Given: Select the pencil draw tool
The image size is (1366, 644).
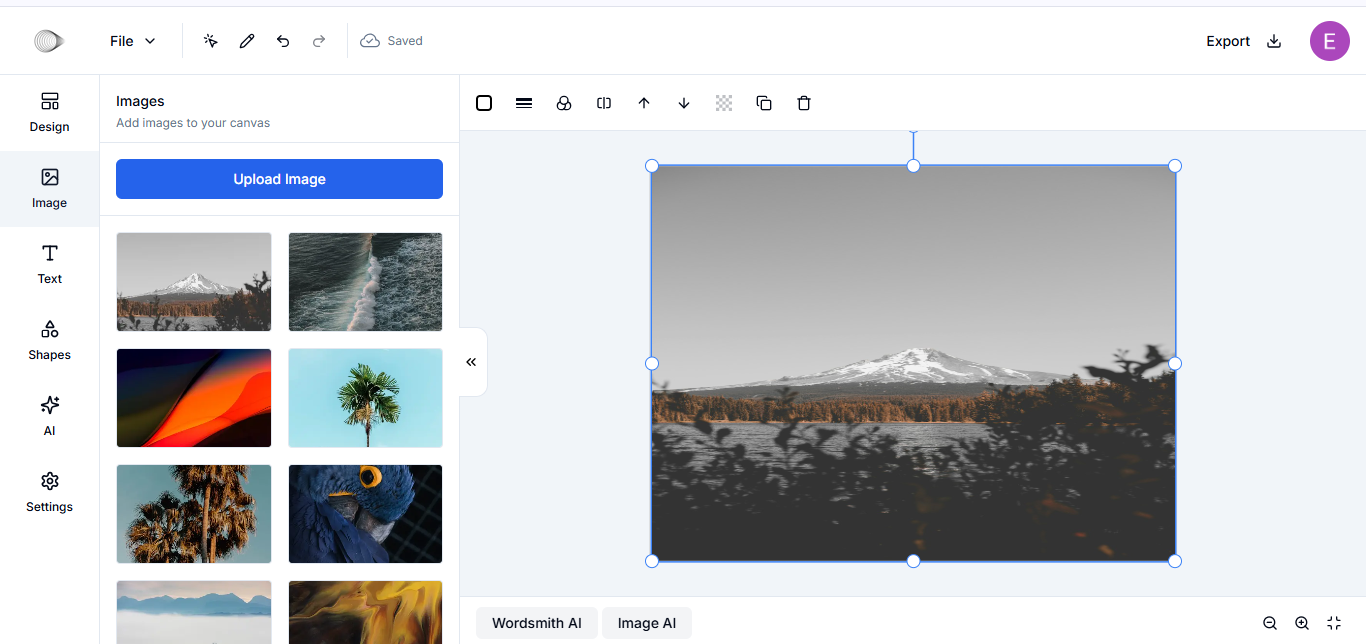Looking at the screenshot, I should pos(247,41).
